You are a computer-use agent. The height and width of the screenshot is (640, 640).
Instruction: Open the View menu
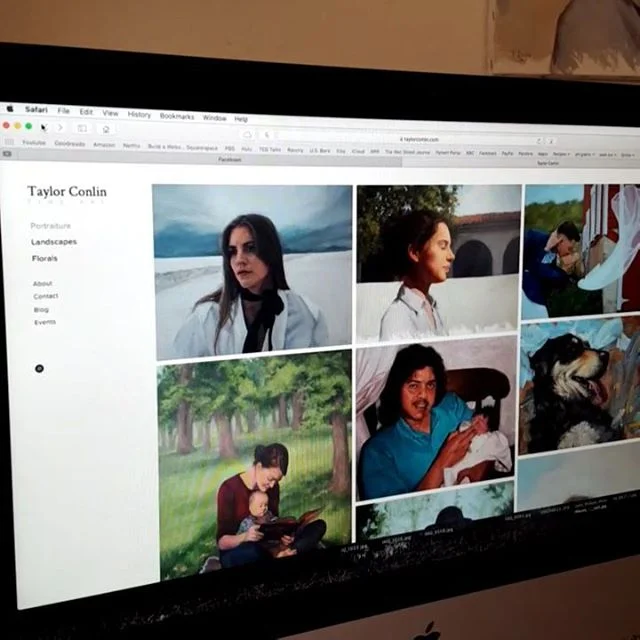click(110, 113)
